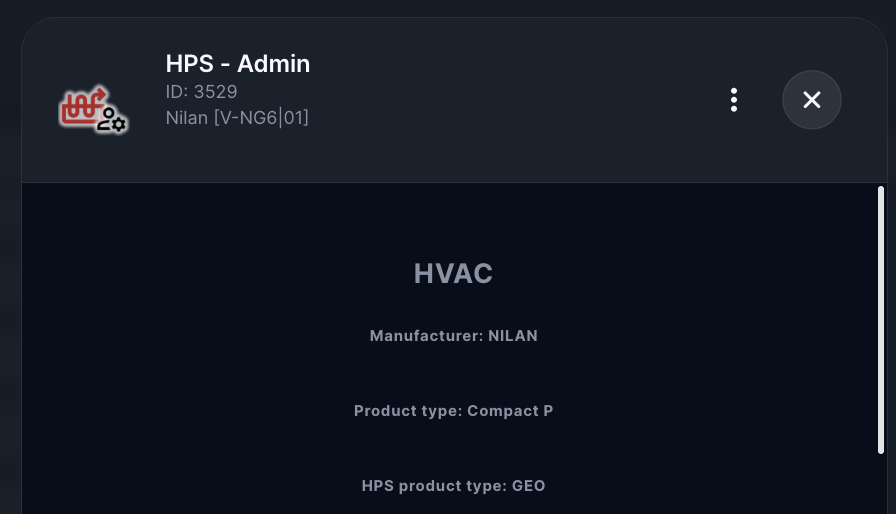Image resolution: width=896 pixels, height=514 pixels.
Task: Click the number 3529 in the header
Action: pos(215,92)
